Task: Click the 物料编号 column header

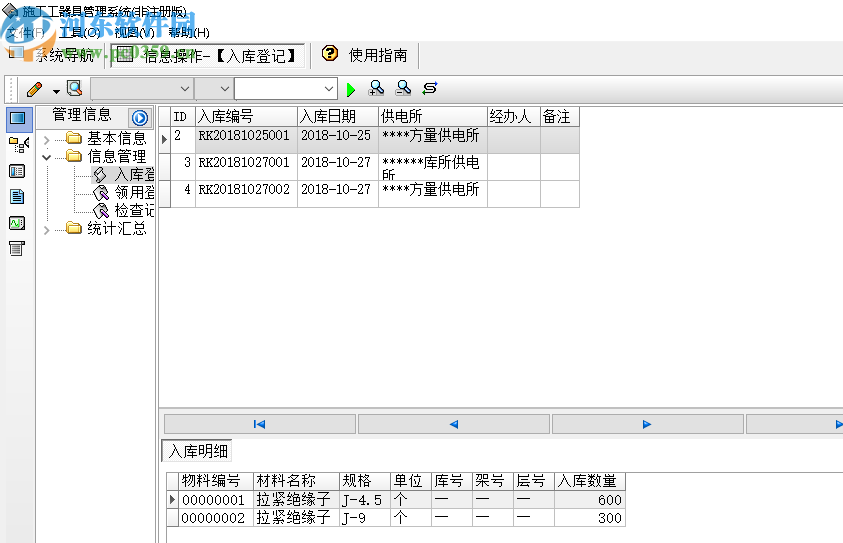Action: coord(216,481)
